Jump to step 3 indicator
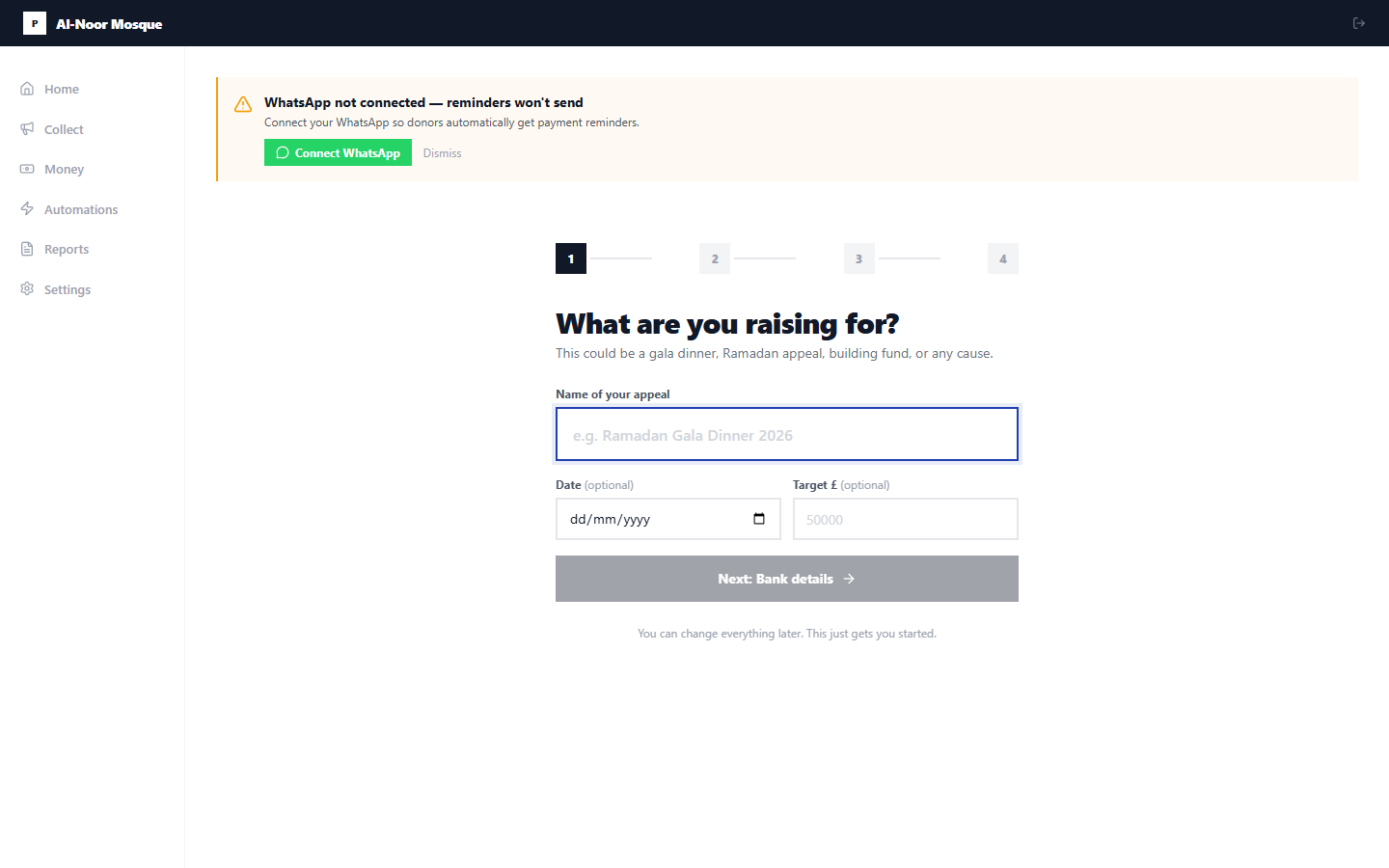1389x868 pixels. 858,258
